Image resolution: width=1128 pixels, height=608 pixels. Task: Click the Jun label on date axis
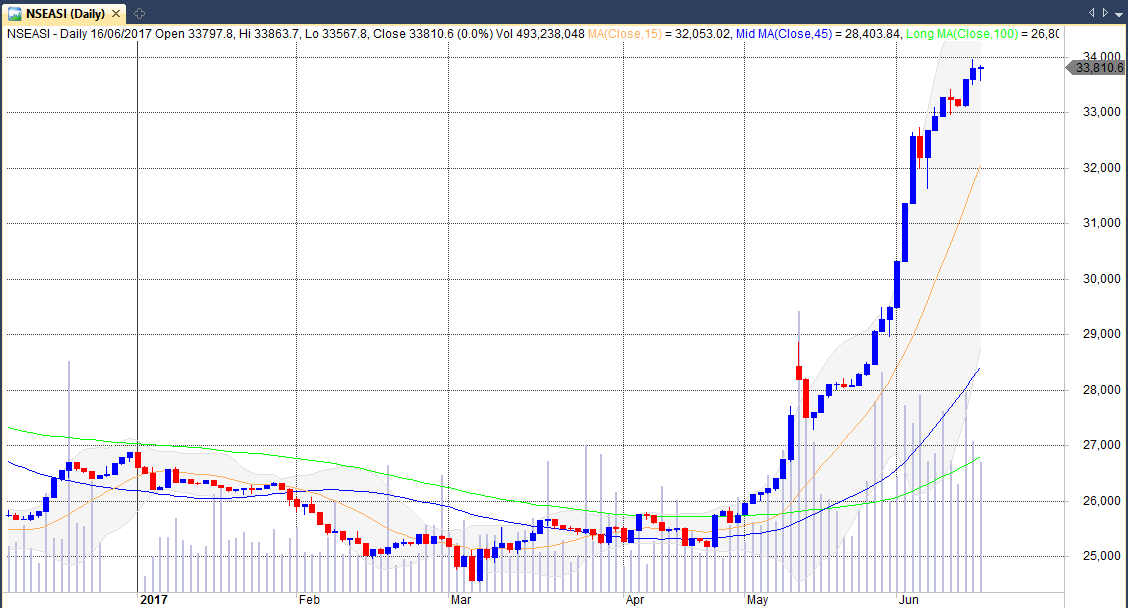(x=908, y=600)
